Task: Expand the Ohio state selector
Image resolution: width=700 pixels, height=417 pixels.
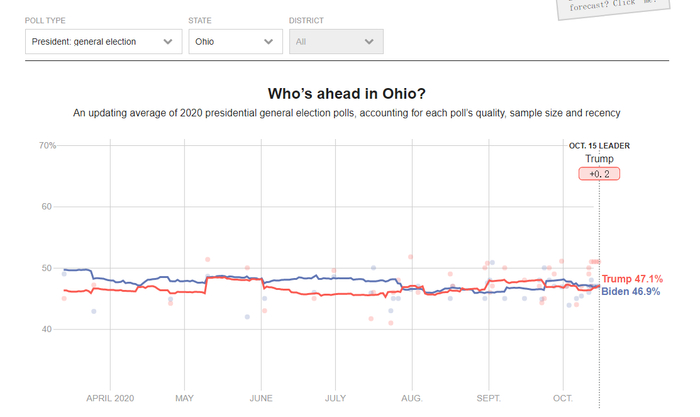Action: [234, 42]
